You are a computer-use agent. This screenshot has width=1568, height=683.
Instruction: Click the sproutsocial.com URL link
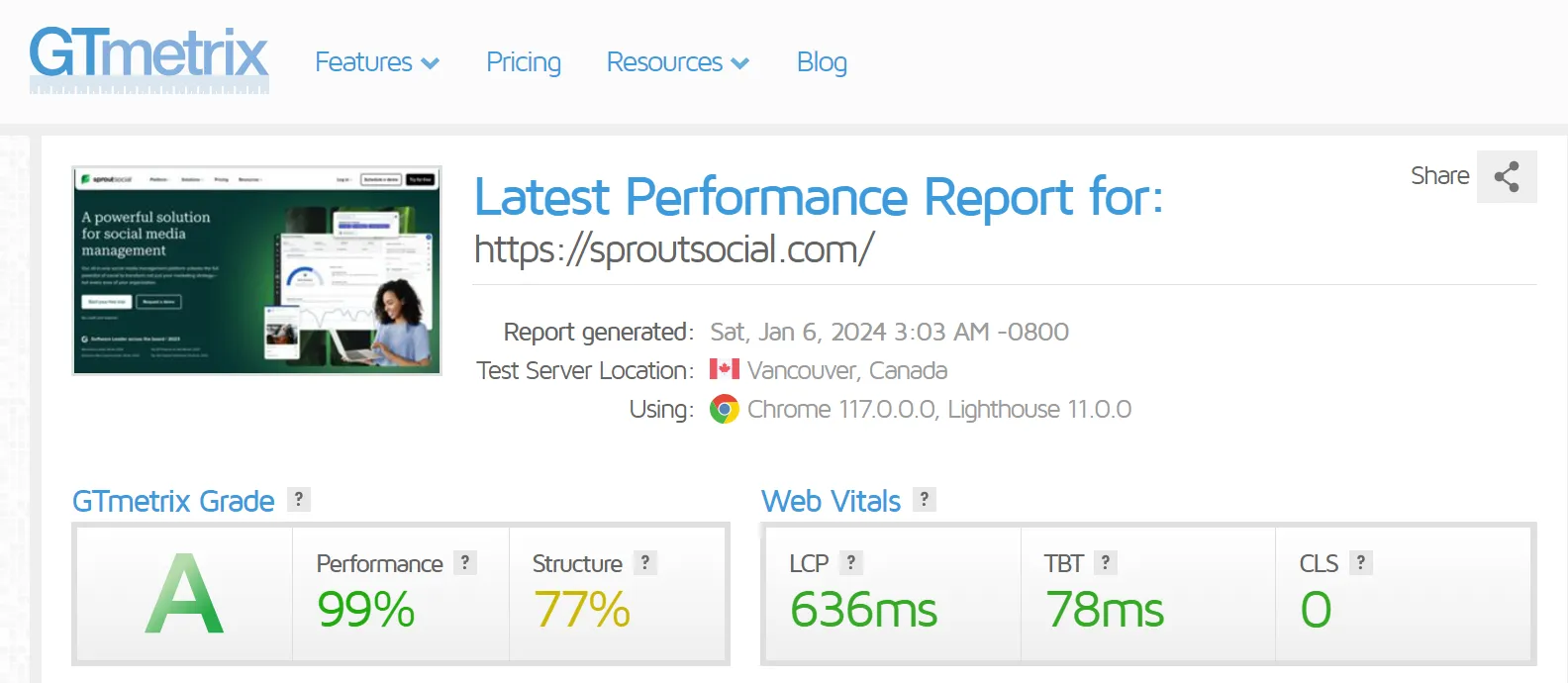pos(674,249)
